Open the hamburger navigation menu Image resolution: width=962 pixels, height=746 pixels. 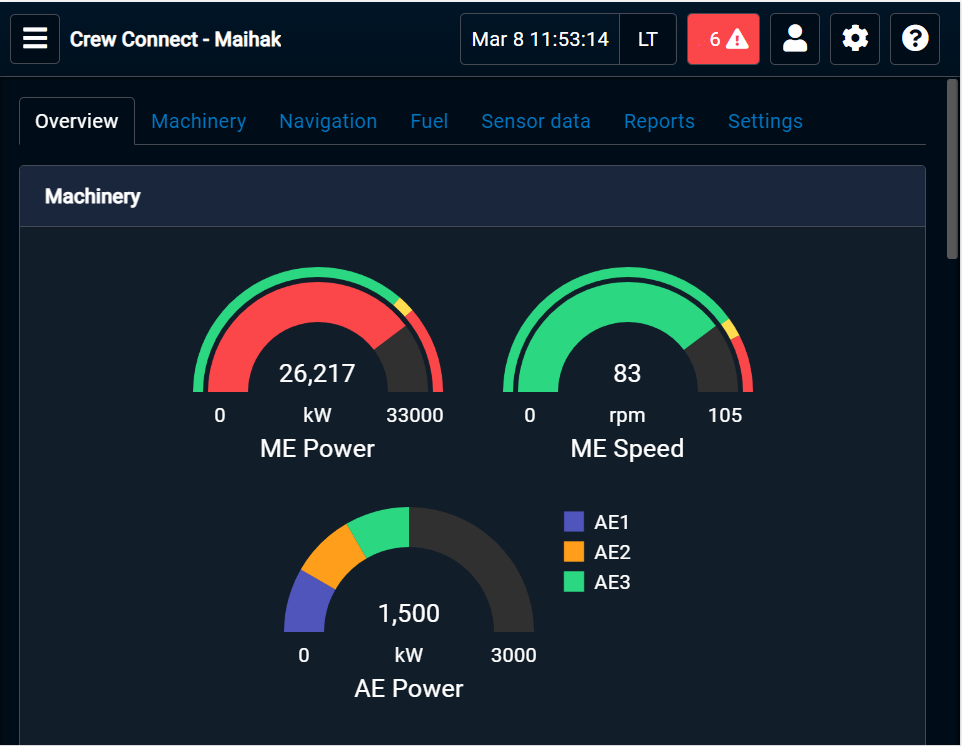(35, 39)
